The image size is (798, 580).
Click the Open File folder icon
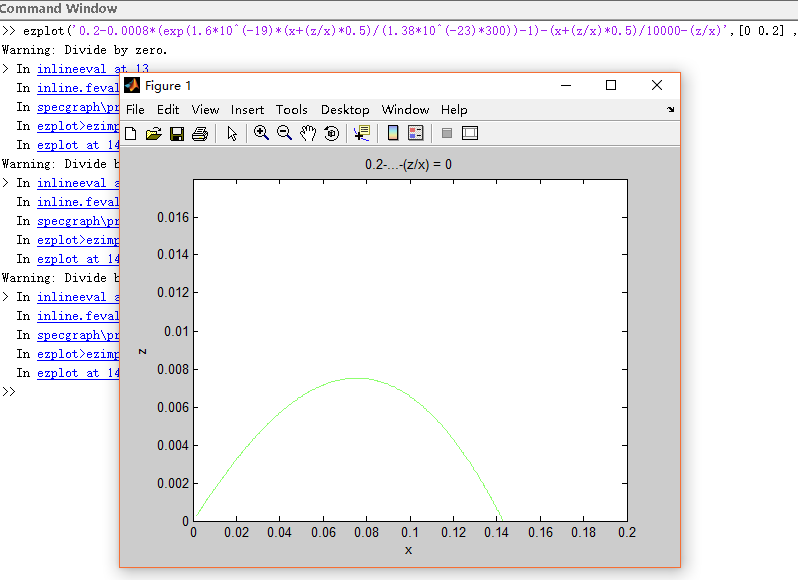click(x=153, y=133)
